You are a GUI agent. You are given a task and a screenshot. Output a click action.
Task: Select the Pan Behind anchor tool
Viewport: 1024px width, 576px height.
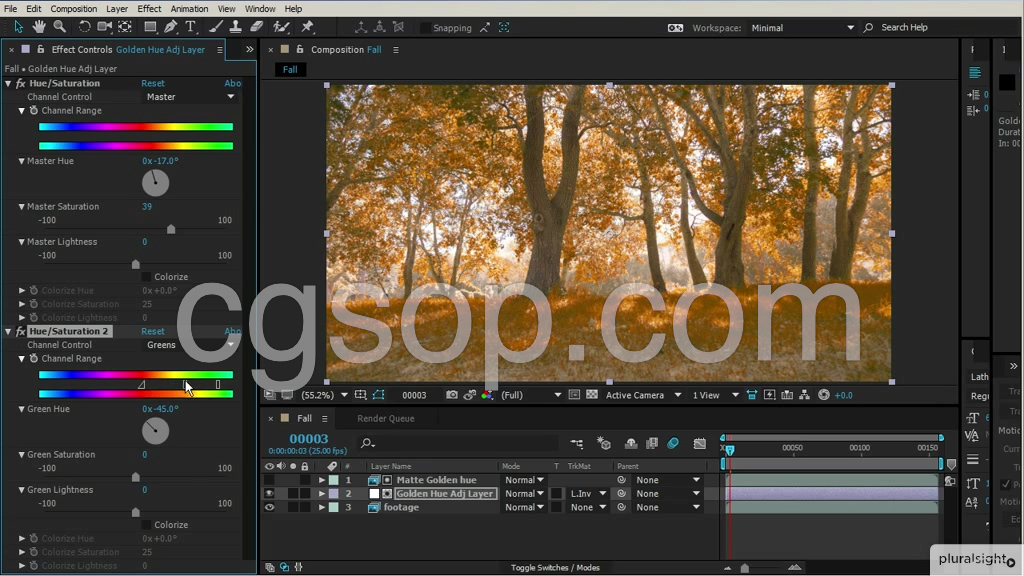click(125, 27)
